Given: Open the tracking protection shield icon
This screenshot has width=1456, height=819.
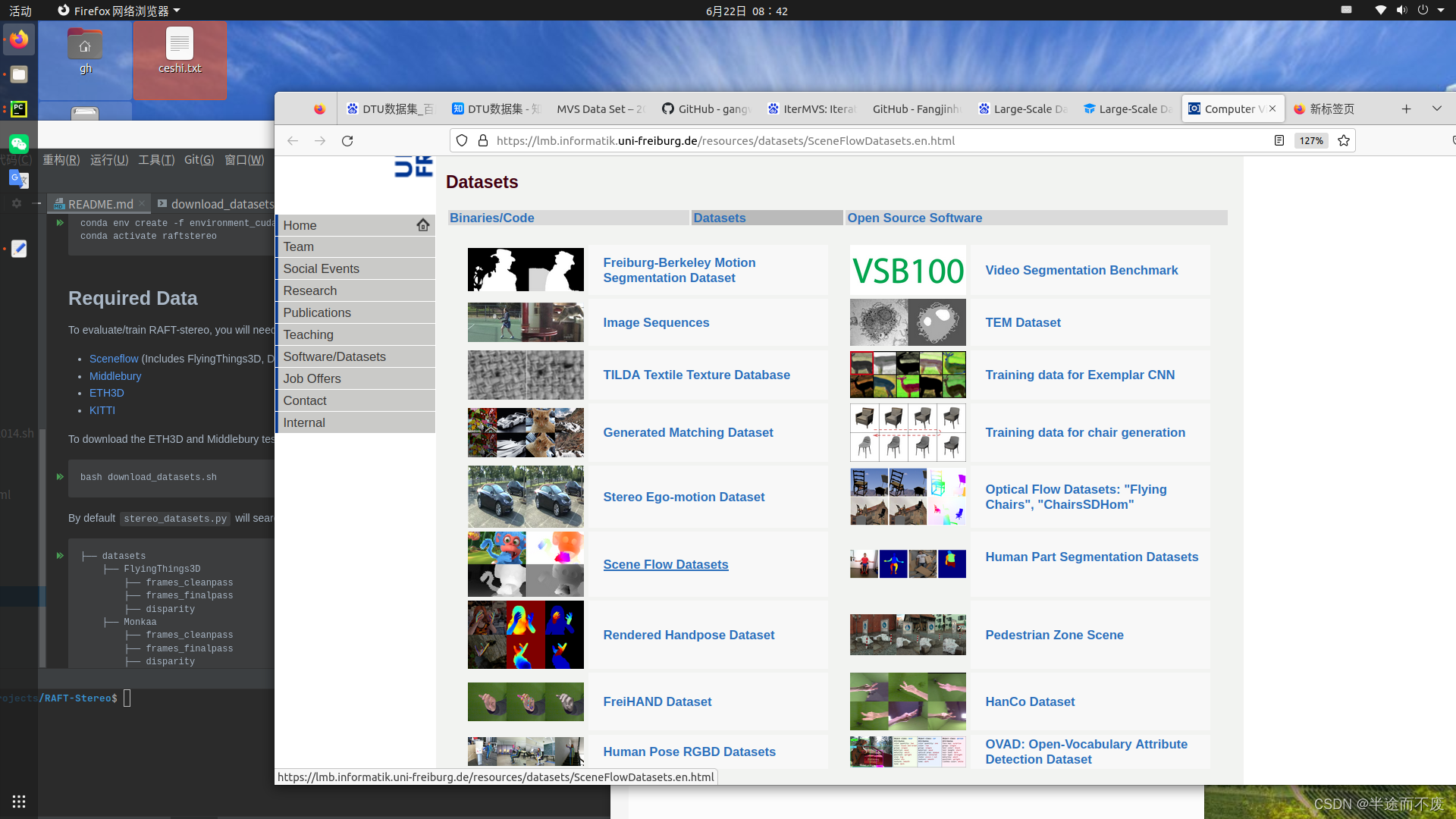Looking at the screenshot, I should coord(462,141).
